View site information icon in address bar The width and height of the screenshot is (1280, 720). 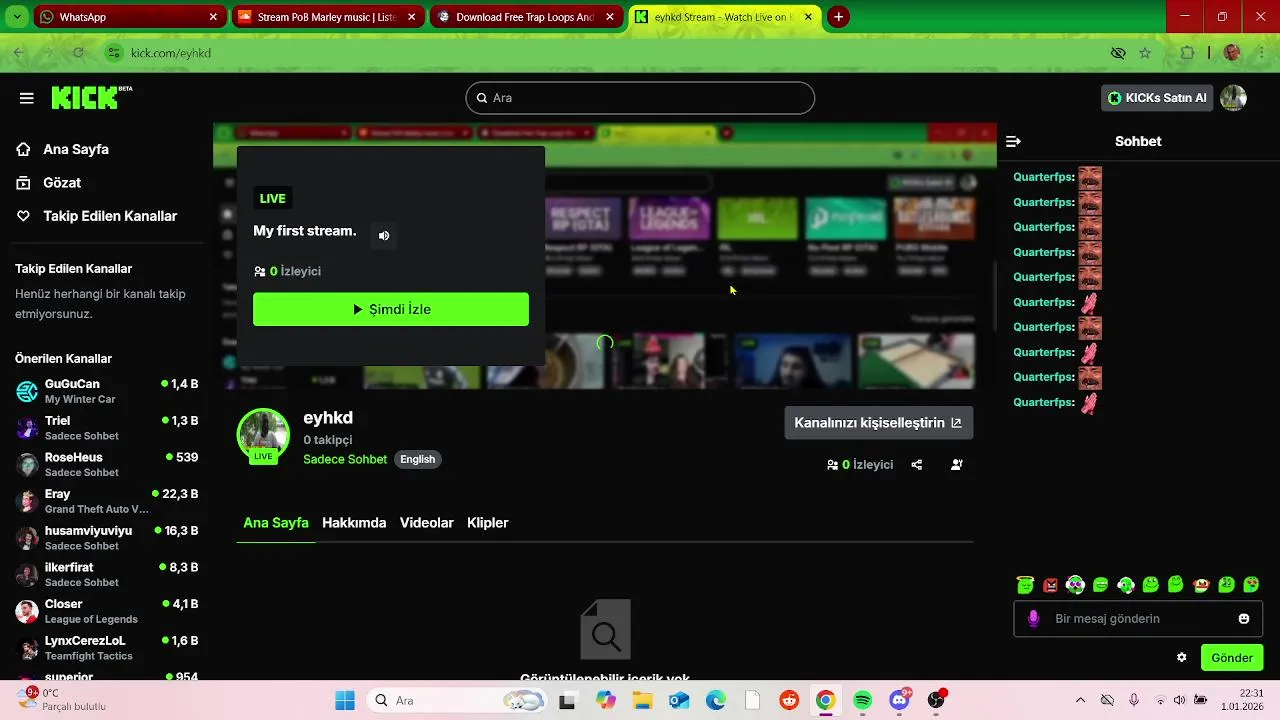tap(114, 53)
